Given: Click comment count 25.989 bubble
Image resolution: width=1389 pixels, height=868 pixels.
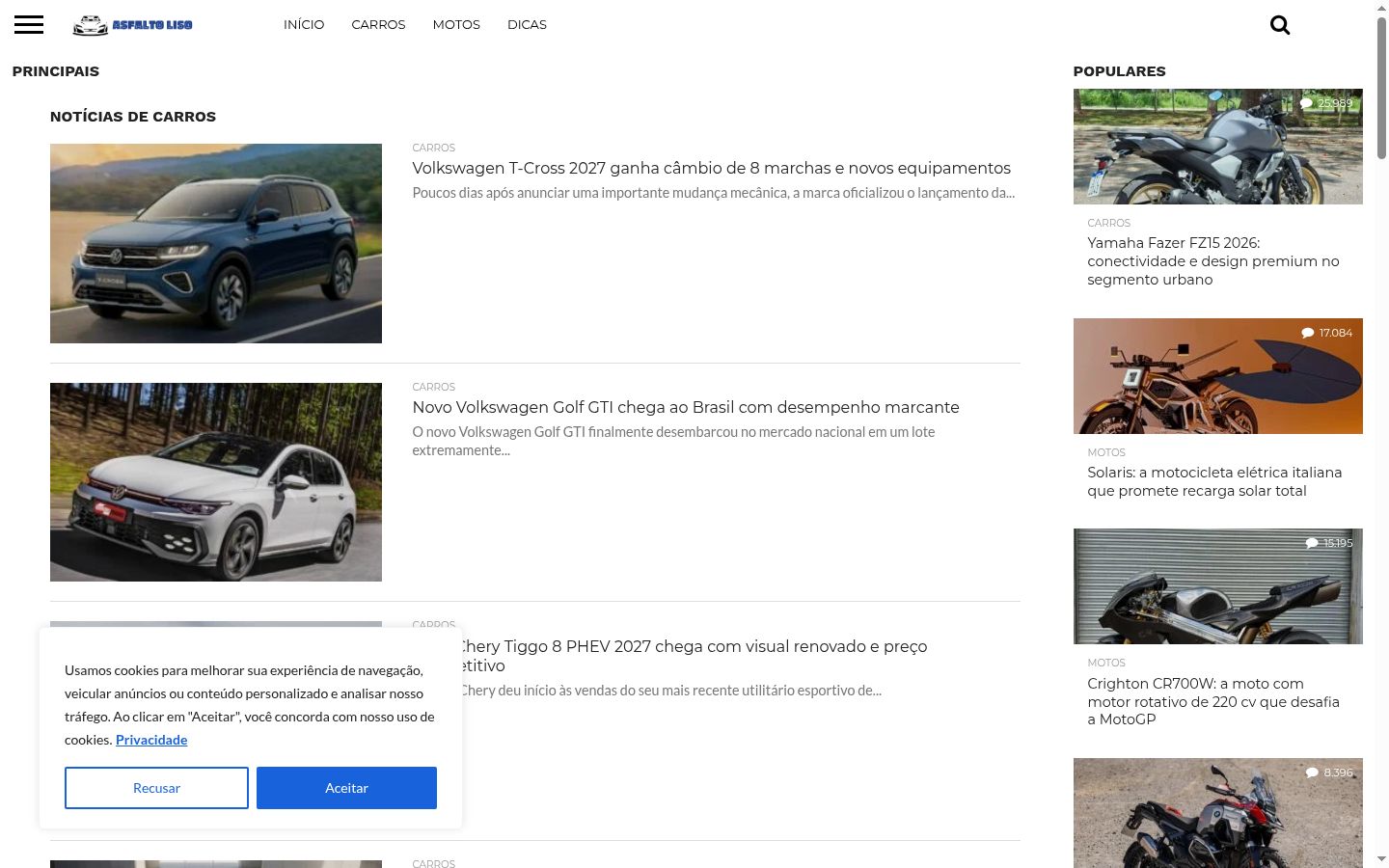Looking at the screenshot, I should click(1326, 103).
